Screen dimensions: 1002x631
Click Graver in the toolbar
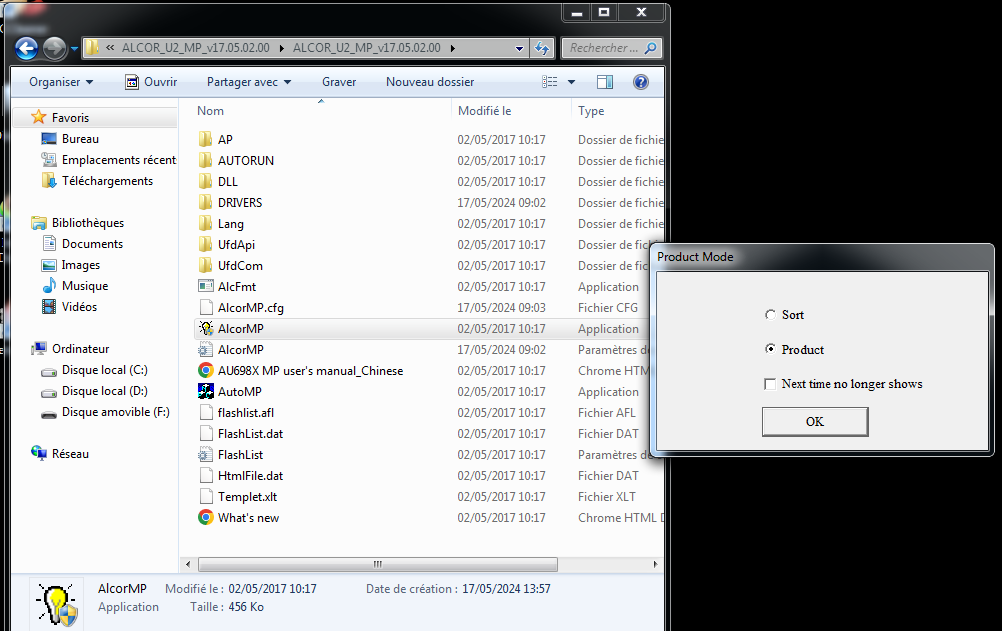339,82
